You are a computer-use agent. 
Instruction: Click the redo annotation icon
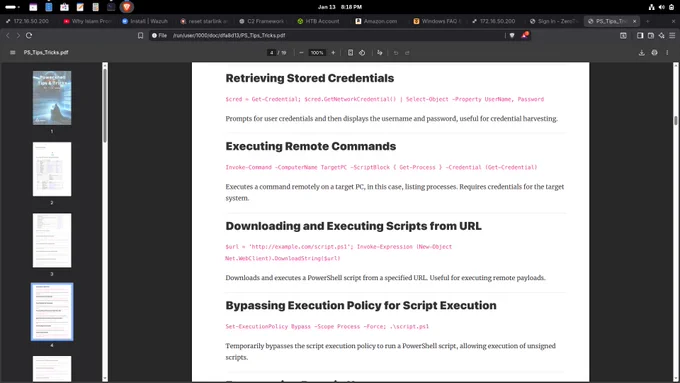[407, 52]
